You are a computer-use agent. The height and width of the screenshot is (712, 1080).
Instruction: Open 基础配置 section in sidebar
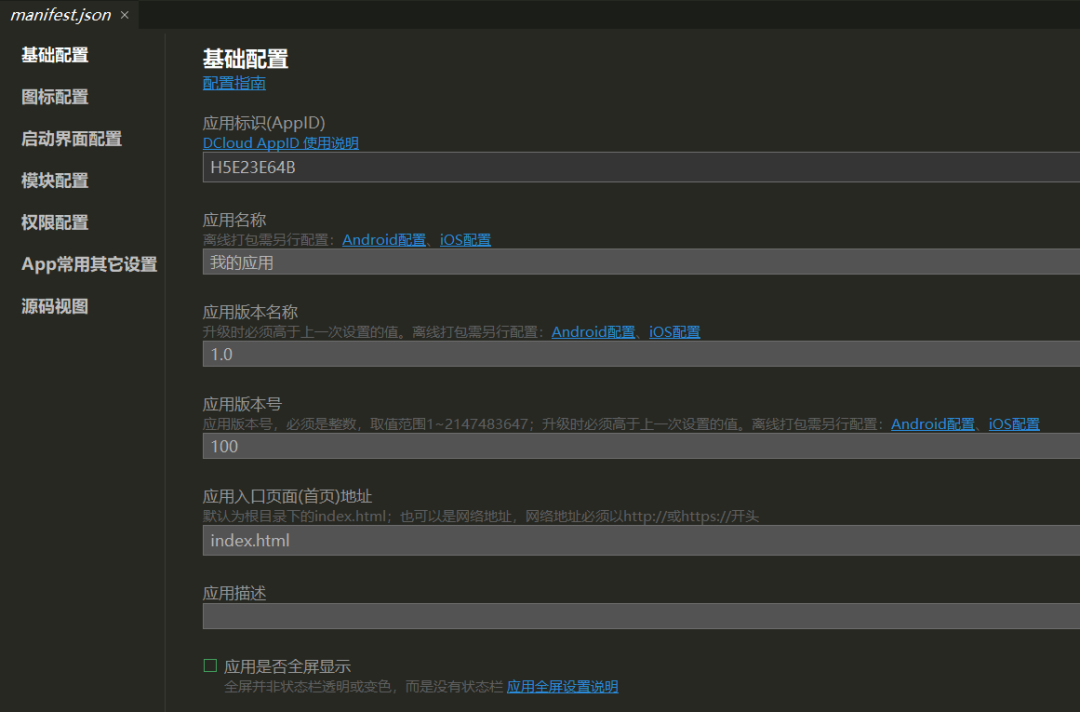pyautogui.click(x=55, y=55)
